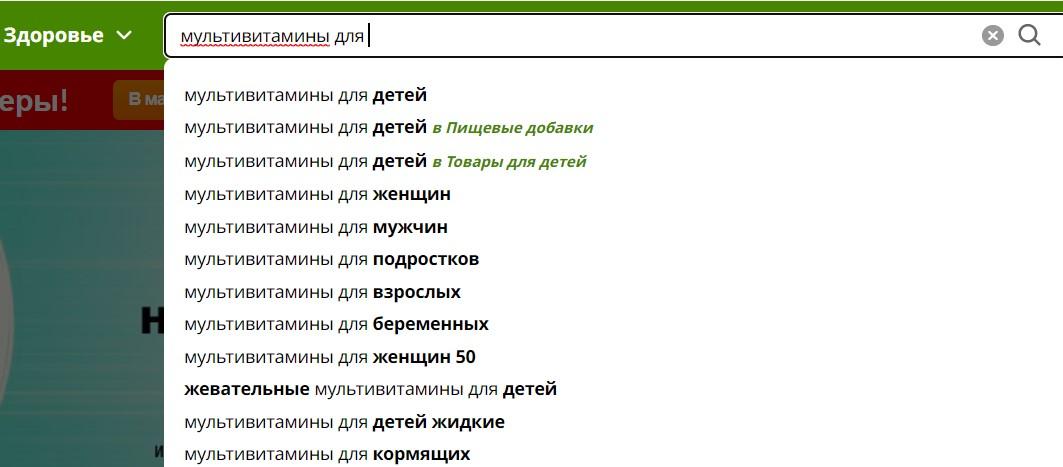Select the suggestion мультивитамины для кормящих
The image size is (1063, 467).
click(x=327, y=454)
